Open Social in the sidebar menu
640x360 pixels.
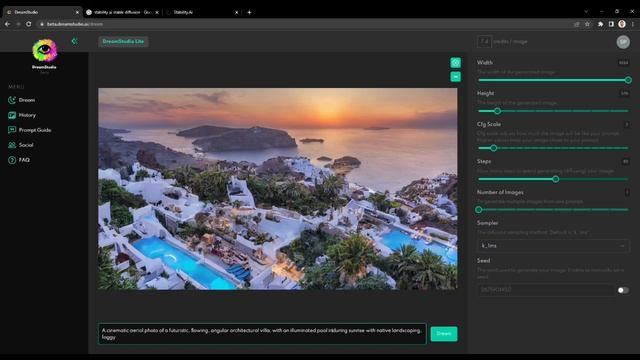point(26,145)
